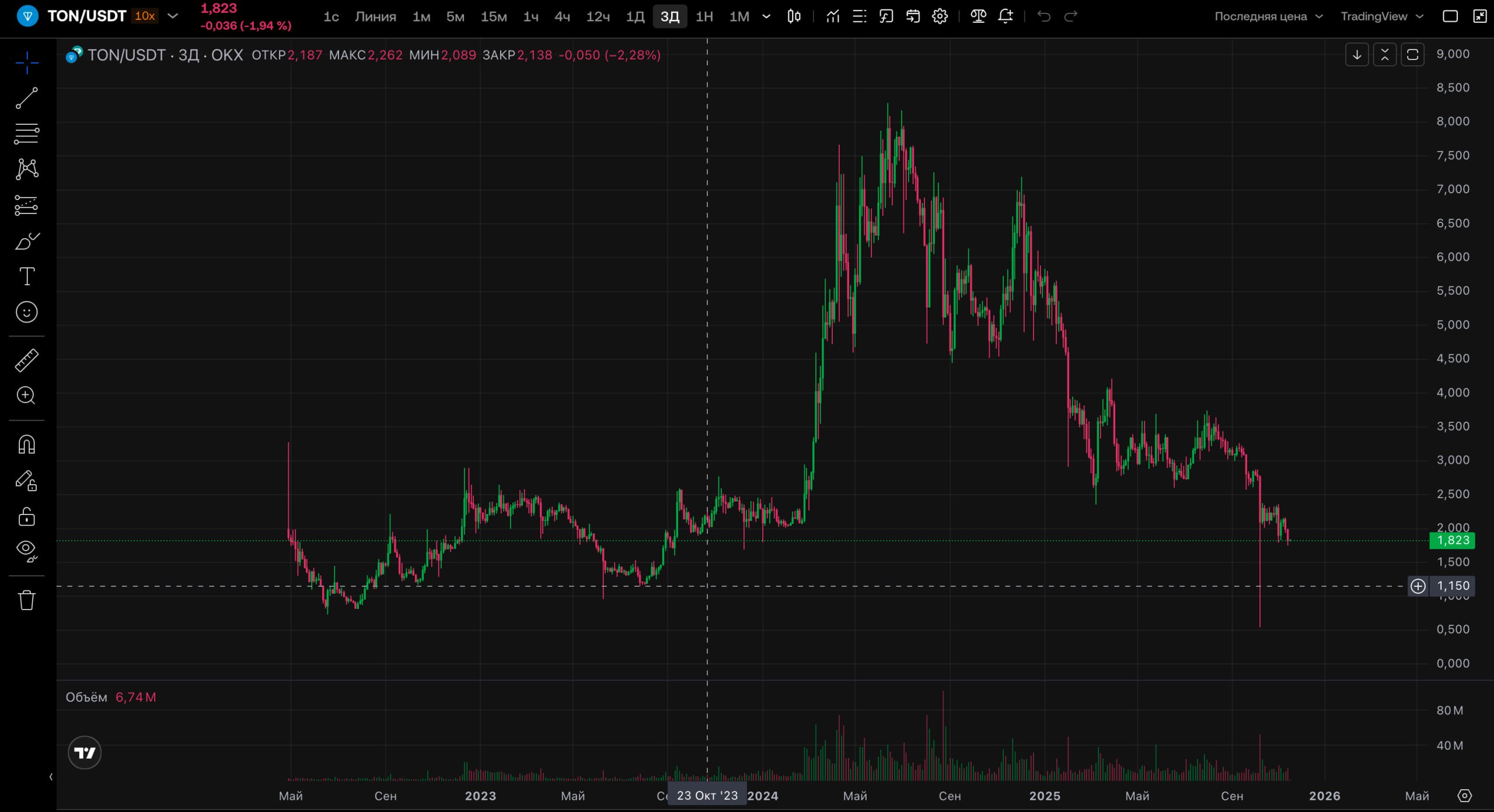Choose the text annotation tool
Viewport: 1494px width, 812px height.
pyautogui.click(x=27, y=276)
